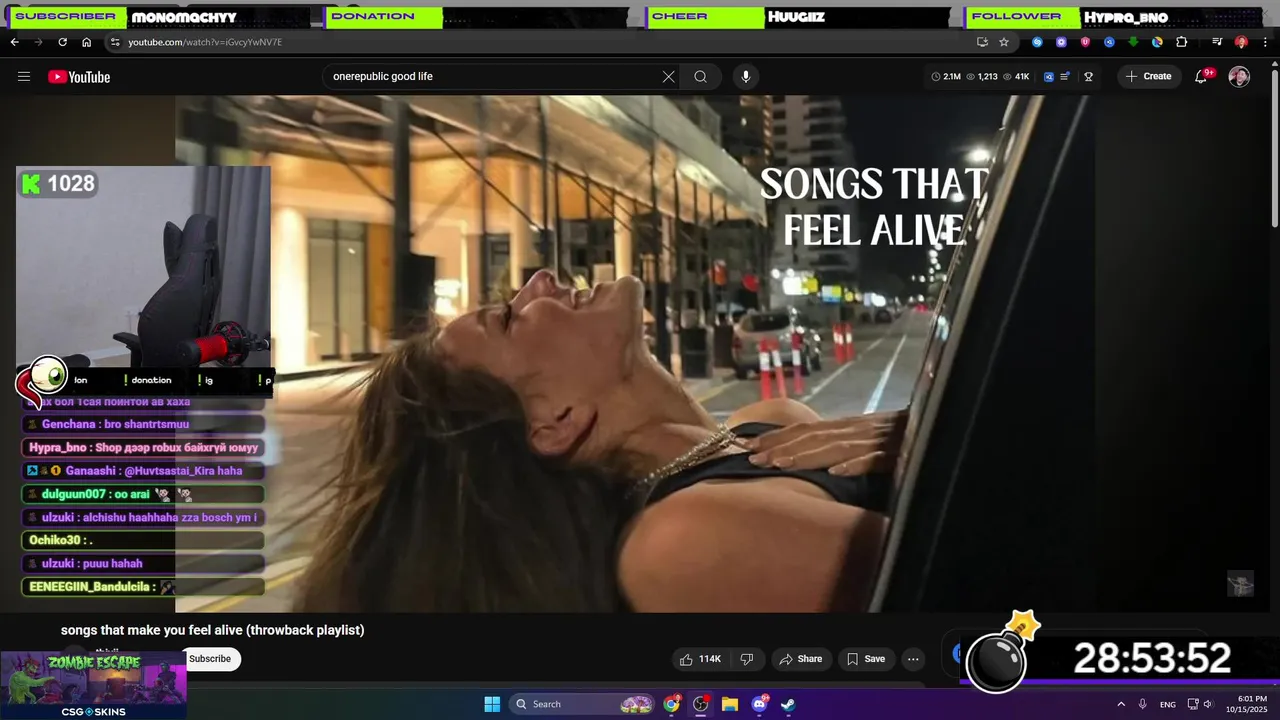
Task: Click Zombie Escape CSGO-Skins banner
Action: tap(93, 686)
